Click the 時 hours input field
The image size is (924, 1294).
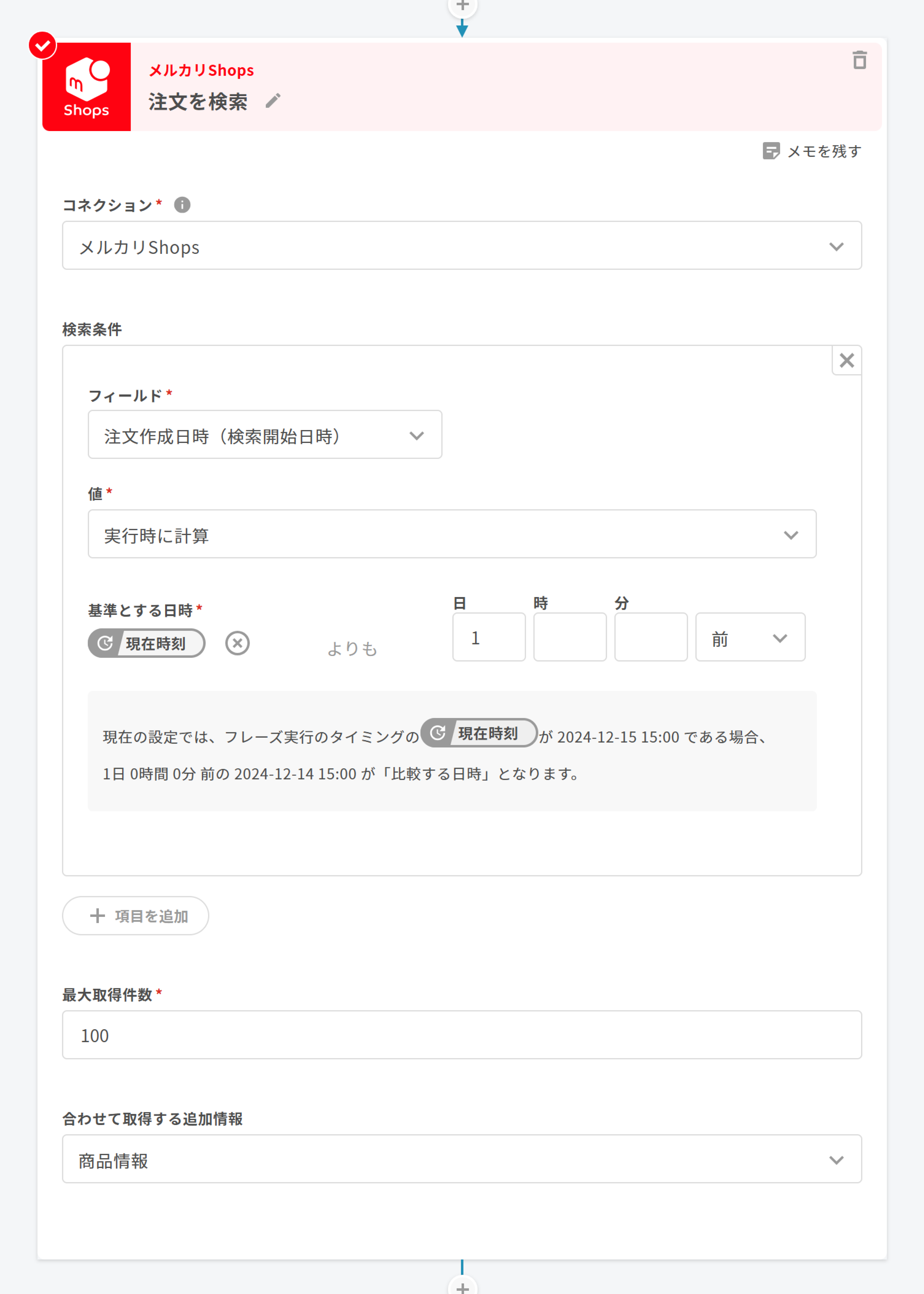(570, 637)
